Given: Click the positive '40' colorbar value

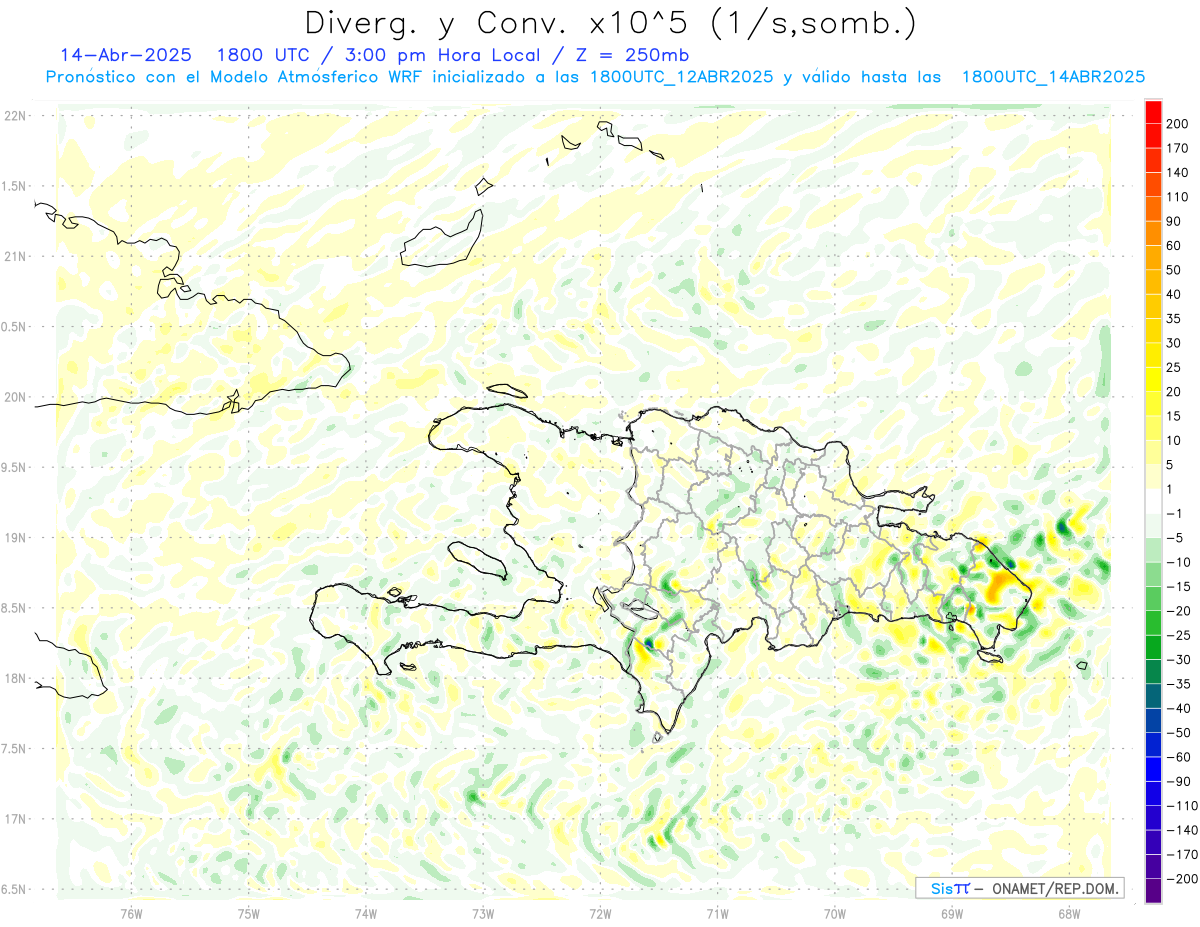Looking at the screenshot, I should [x=1174, y=295].
